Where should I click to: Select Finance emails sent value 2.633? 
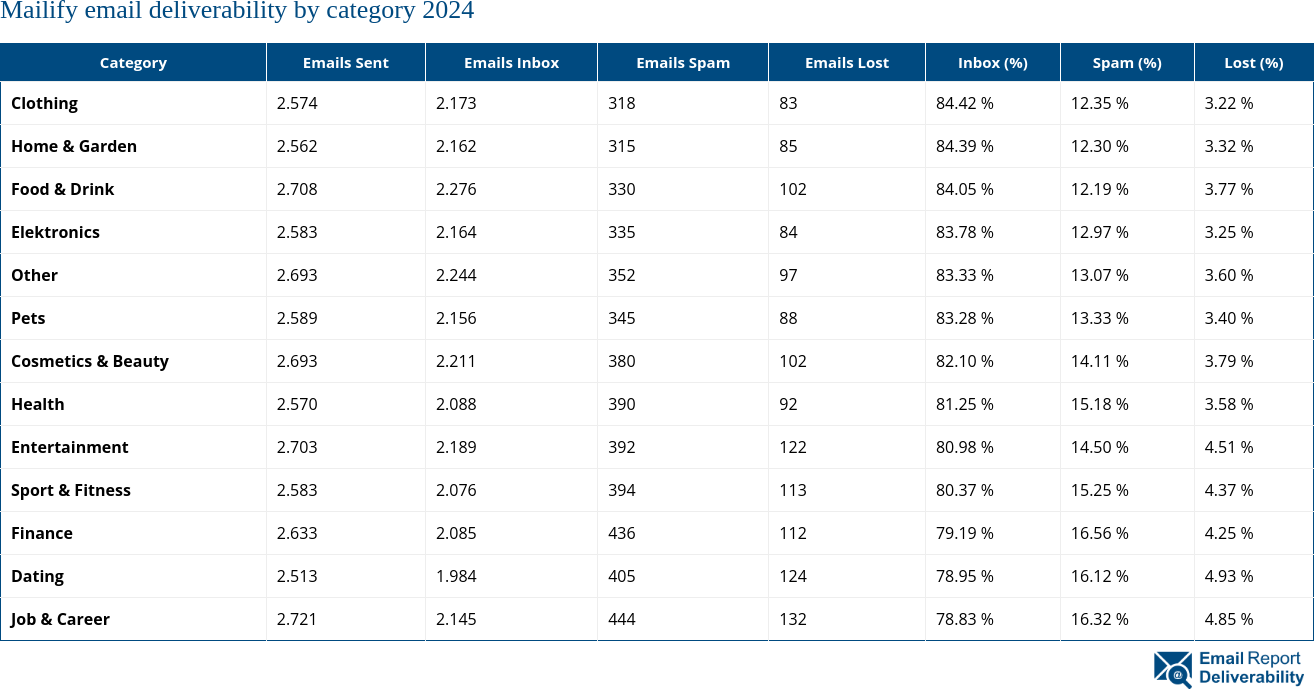(x=297, y=533)
